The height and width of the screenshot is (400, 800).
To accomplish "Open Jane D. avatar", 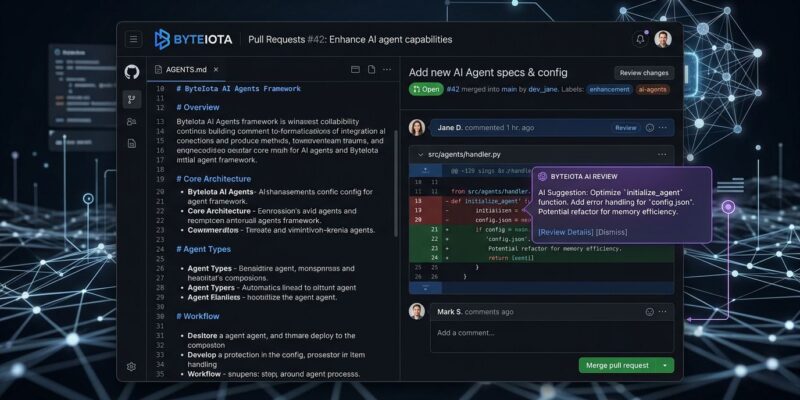I will tap(417, 128).
